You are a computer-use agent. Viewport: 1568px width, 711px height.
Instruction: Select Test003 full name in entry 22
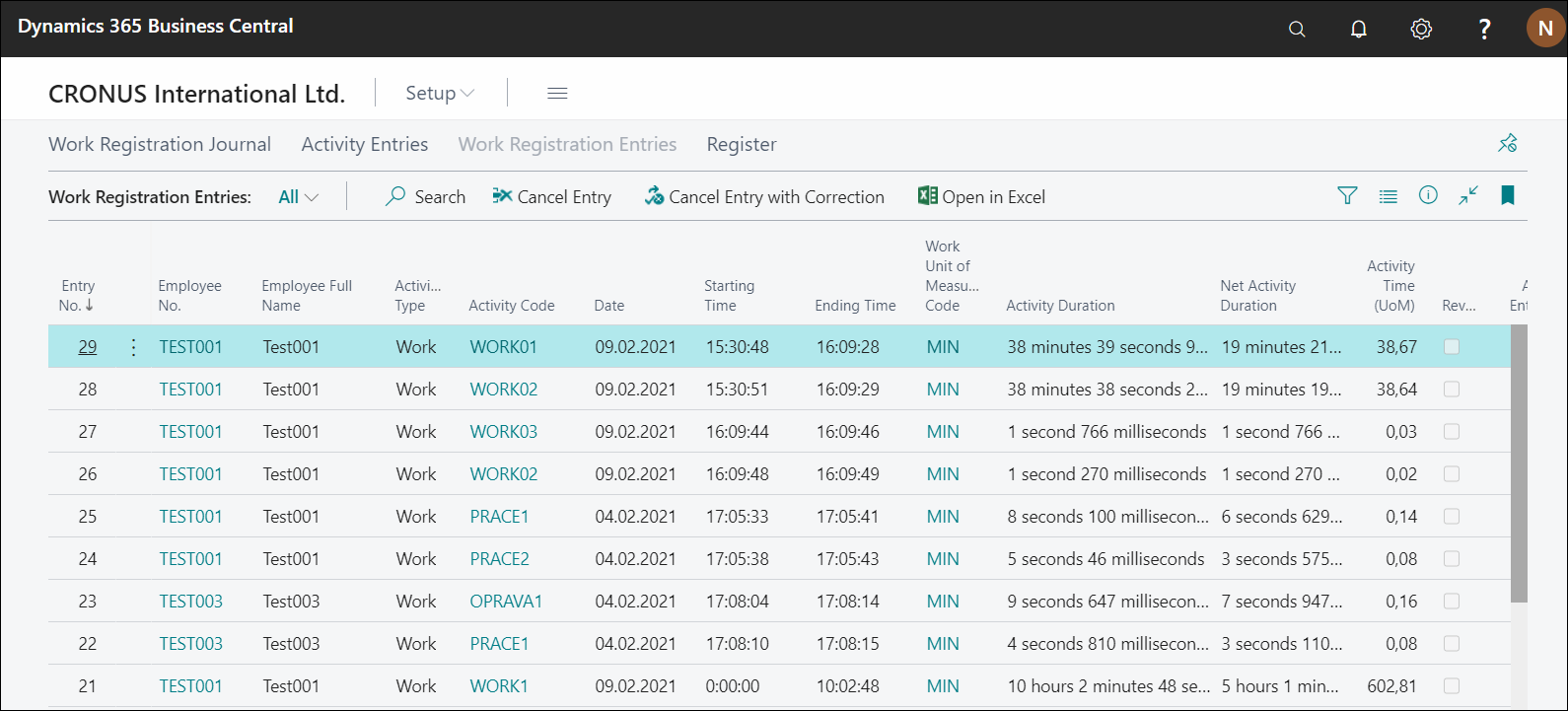coord(291,644)
